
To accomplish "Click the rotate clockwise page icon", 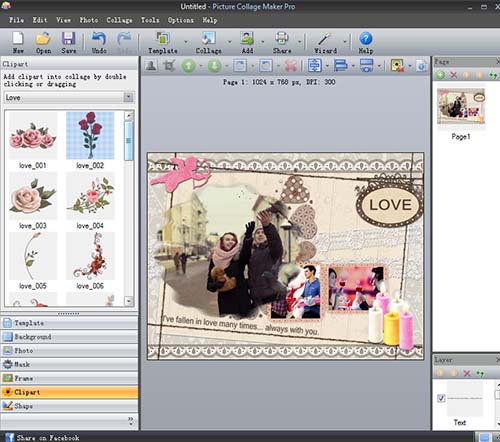I will click(240, 65).
